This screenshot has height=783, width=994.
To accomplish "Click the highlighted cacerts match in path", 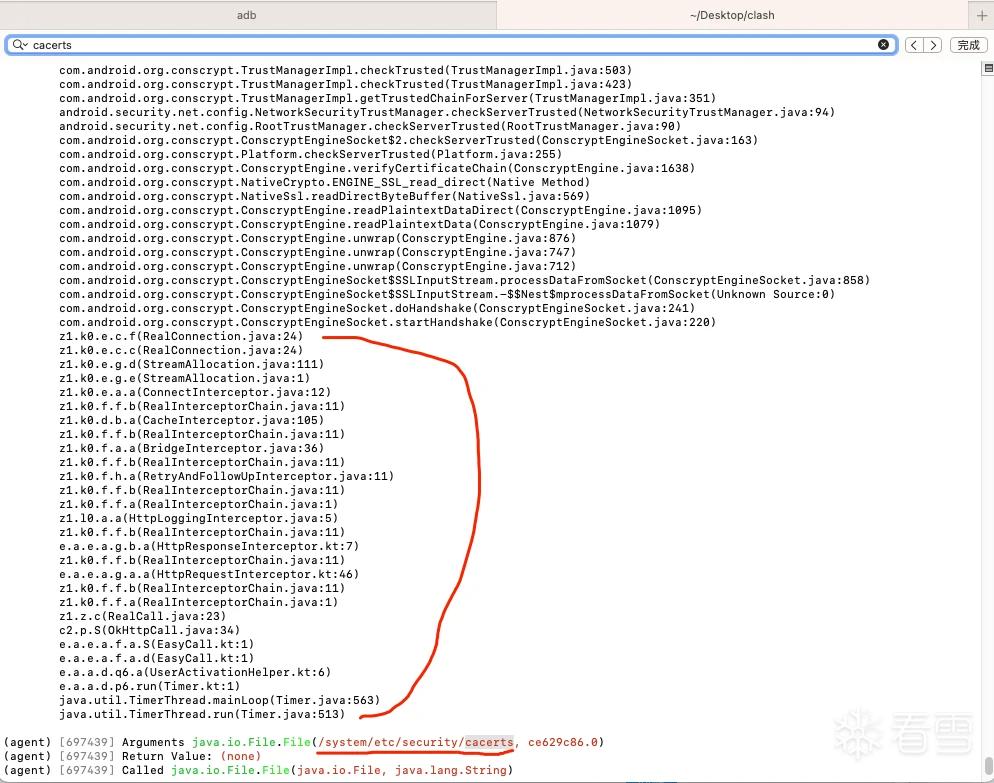I will [489, 742].
